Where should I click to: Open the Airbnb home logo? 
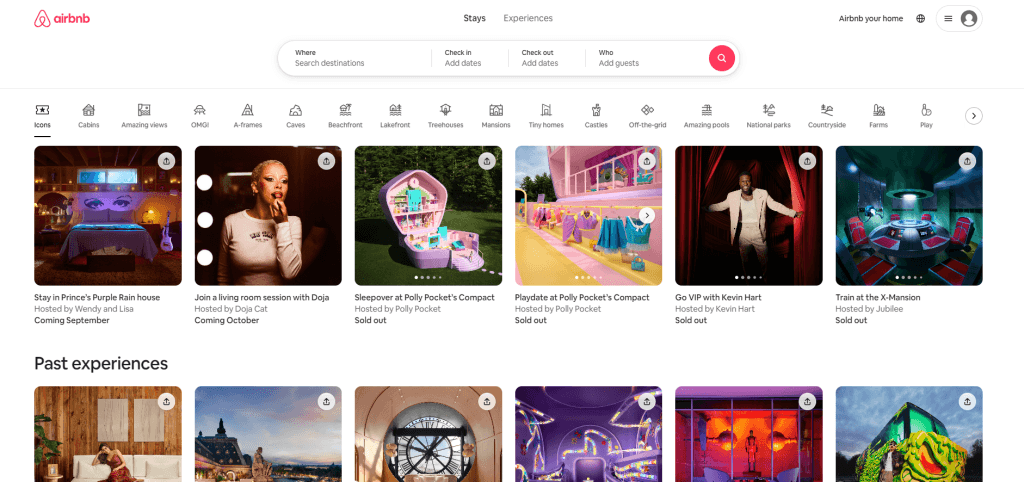pyautogui.click(x=61, y=19)
